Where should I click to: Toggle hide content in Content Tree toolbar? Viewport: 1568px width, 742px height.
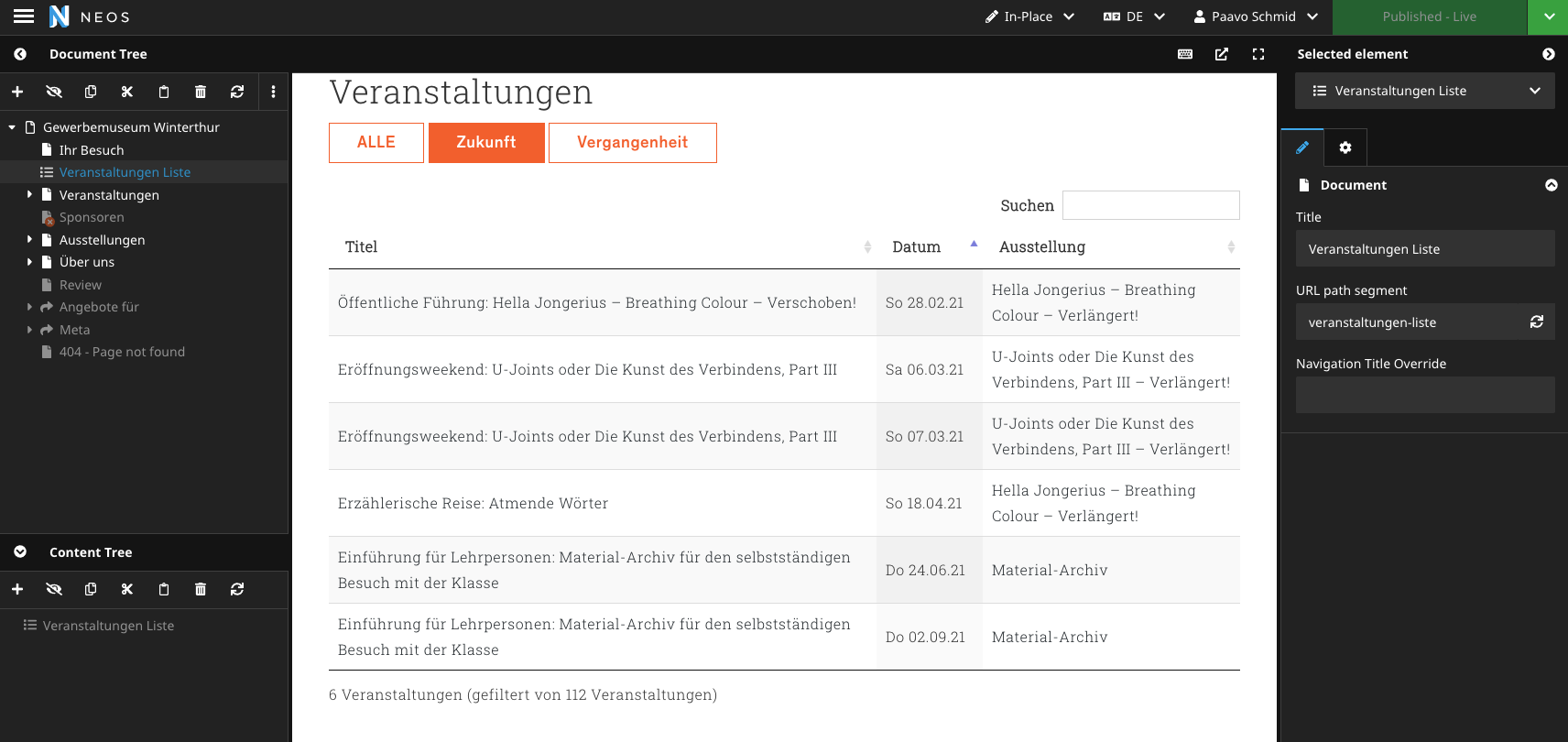point(54,589)
